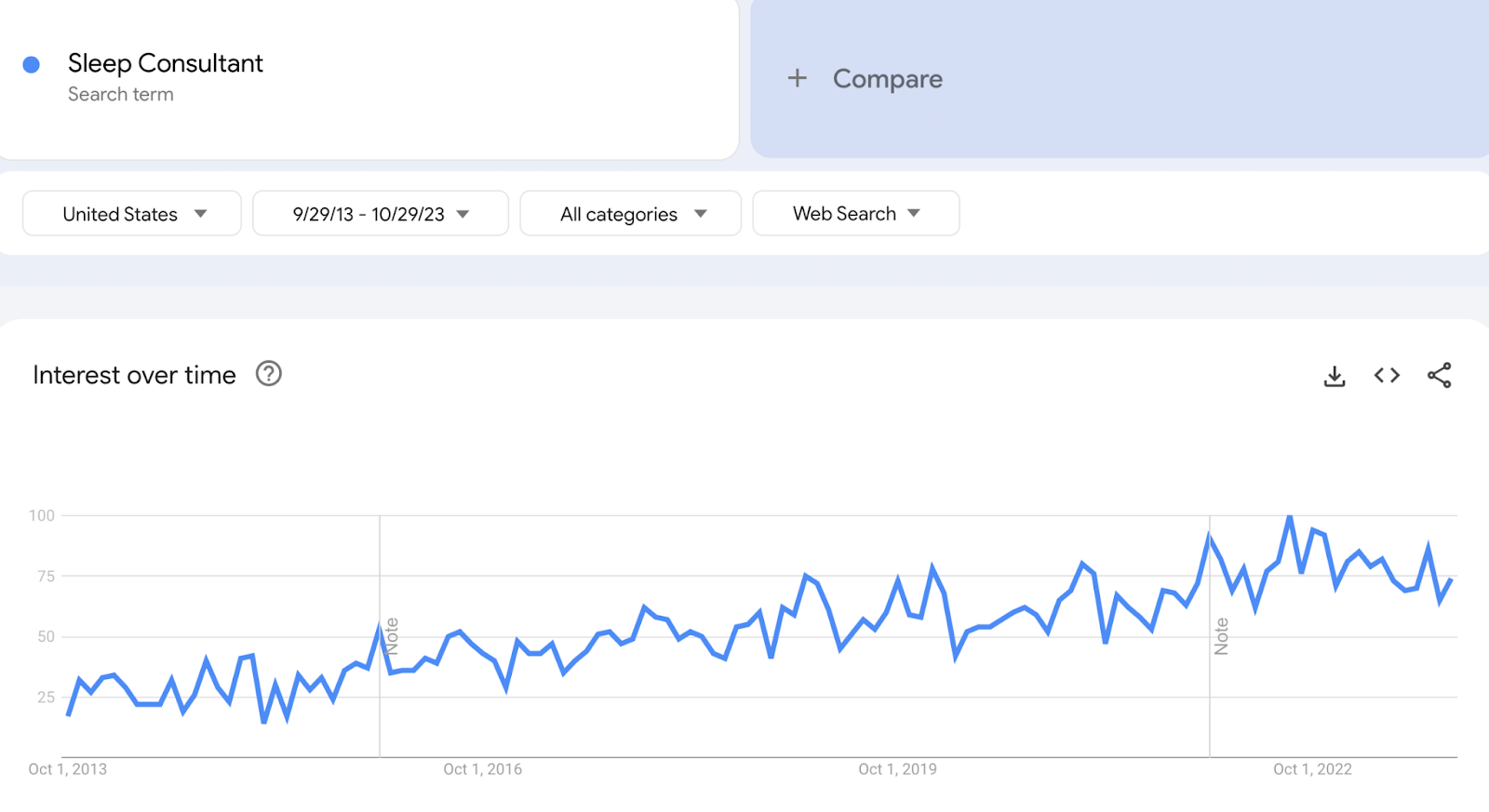Click the Oct 1, 2019 axis label
This screenshot has height=812, width=1489.
coord(897,769)
